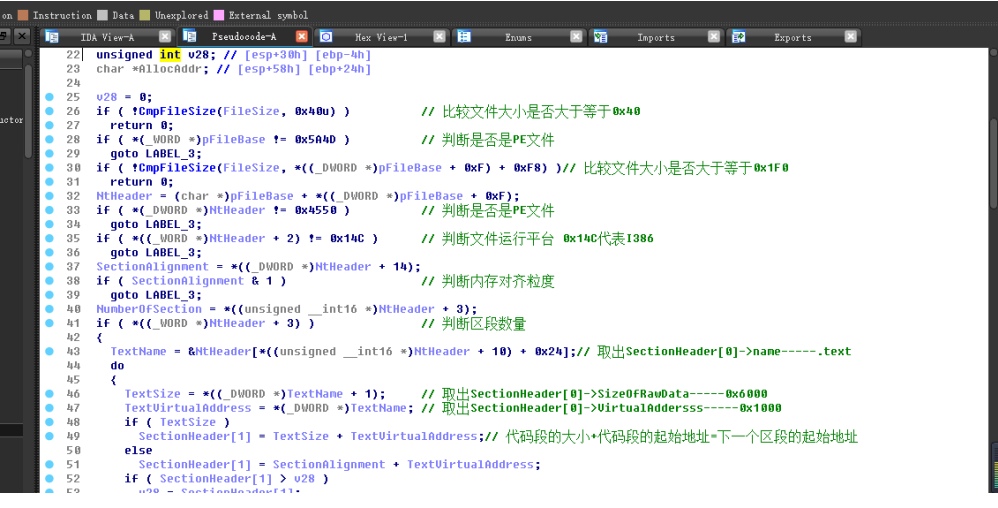The height and width of the screenshot is (508, 998).
Task: Close the IDA View-A tab
Action: [x=164, y=37]
